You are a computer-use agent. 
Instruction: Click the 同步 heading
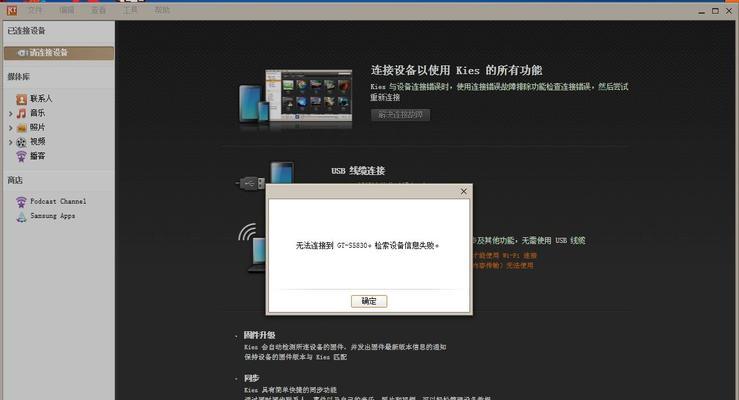tap(251, 378)
